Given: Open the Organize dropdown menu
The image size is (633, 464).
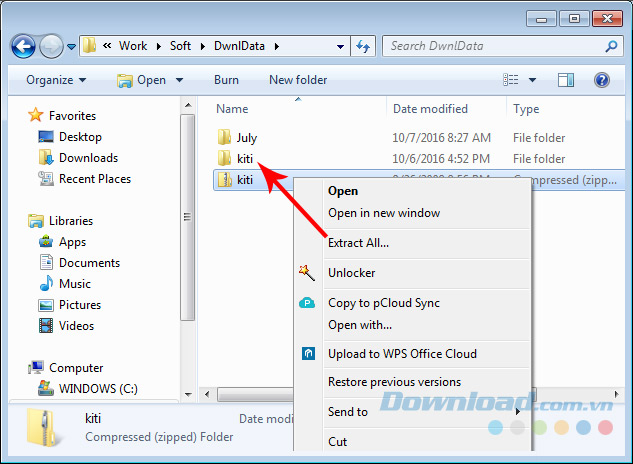Looking at the screenshot, I should point(56,80).
